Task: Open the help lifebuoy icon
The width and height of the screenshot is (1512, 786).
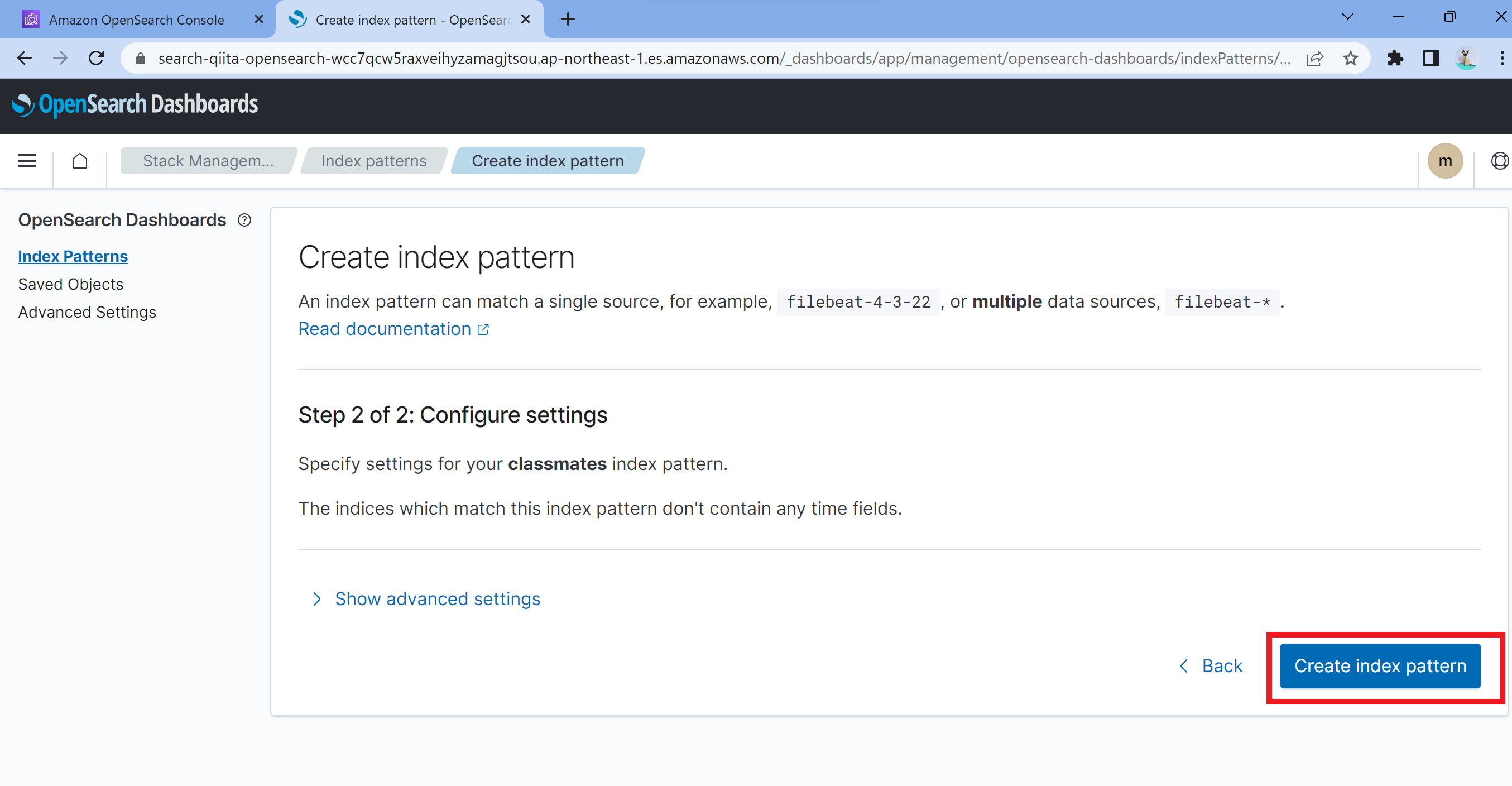Action: pos(1499,161)
